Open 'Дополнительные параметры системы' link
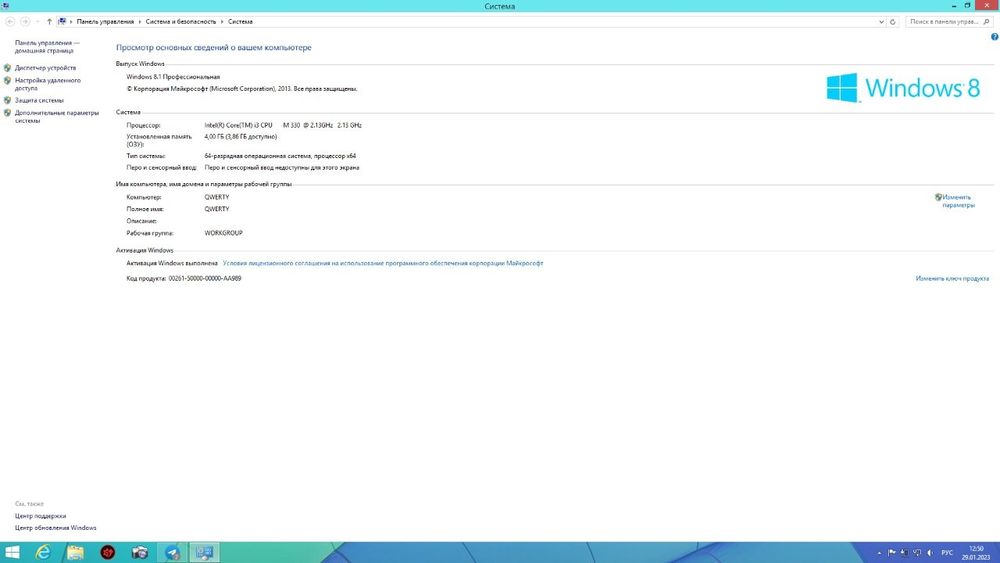Screen dimensions: 1000x563 pos(57,117)
